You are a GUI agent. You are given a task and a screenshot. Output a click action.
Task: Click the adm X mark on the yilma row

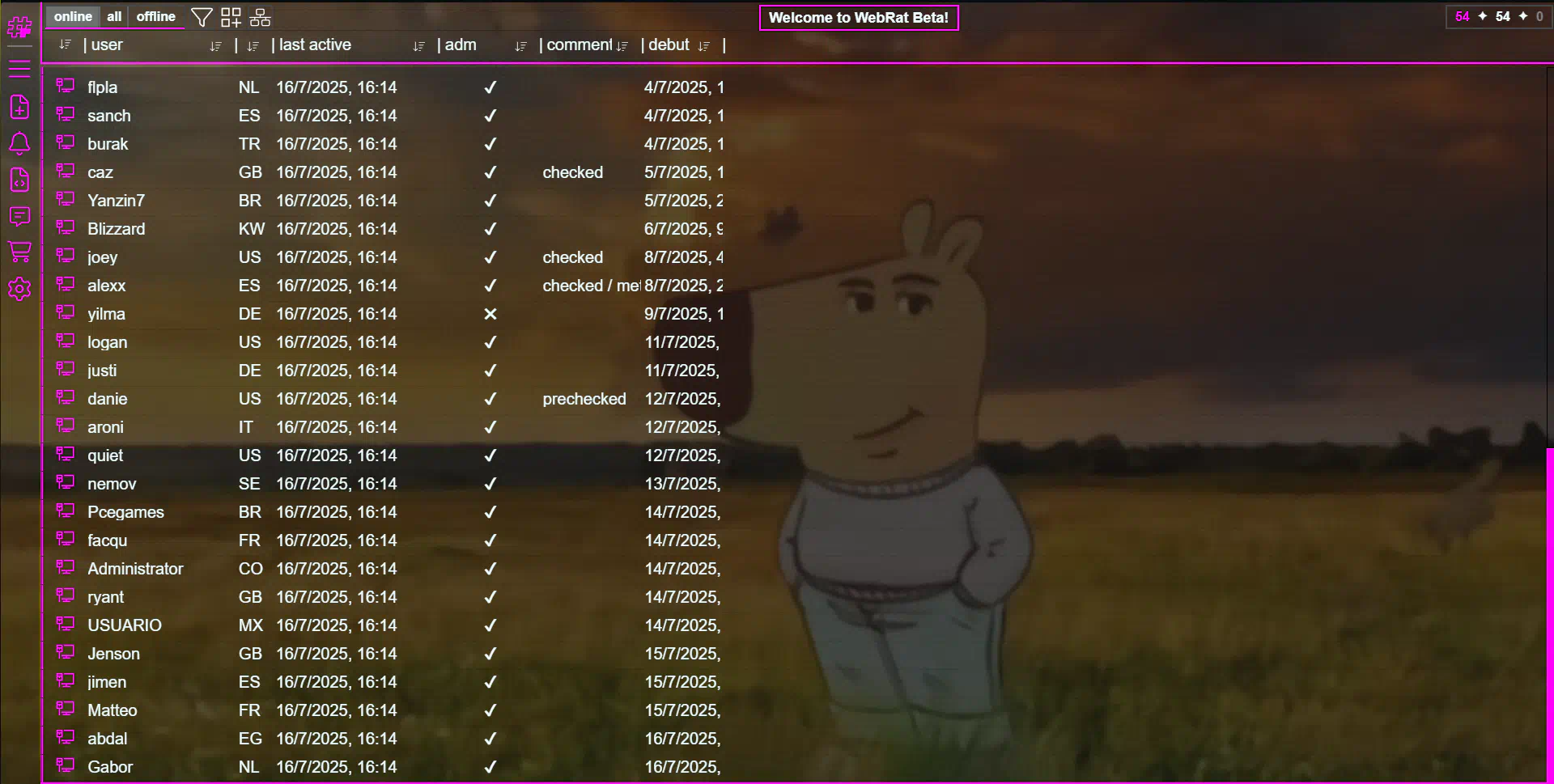click(490, 314)
